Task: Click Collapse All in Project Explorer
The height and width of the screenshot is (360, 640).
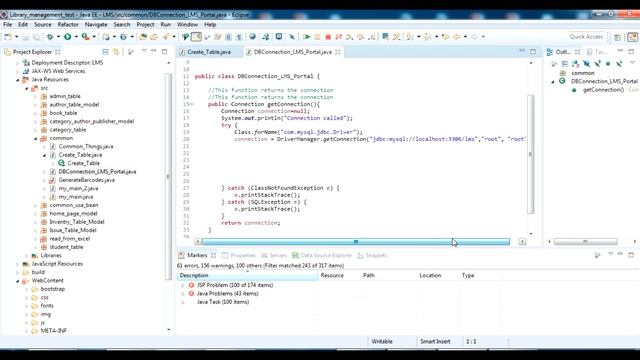Action: coord(105,52)
